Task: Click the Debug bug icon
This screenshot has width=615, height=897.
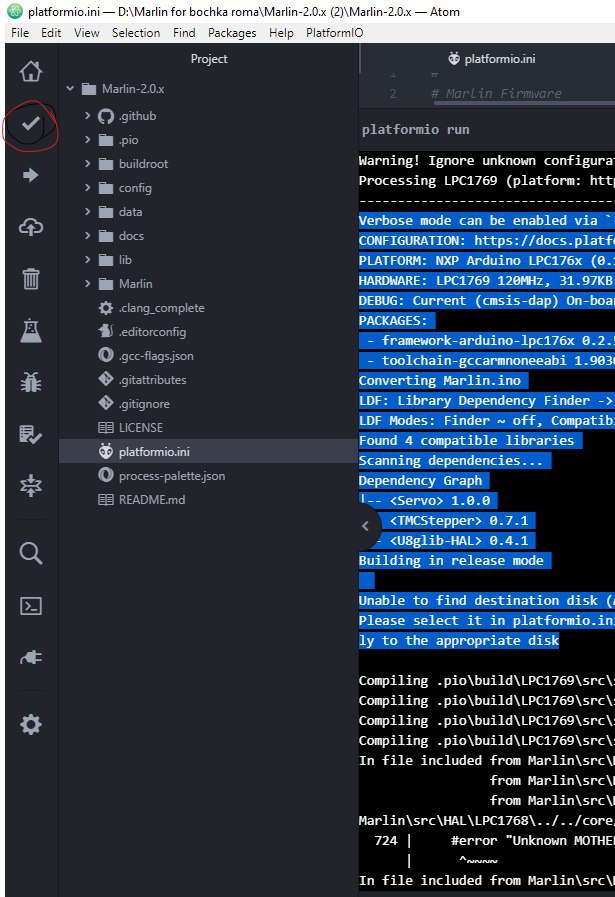Action: (x=31, y=382)
